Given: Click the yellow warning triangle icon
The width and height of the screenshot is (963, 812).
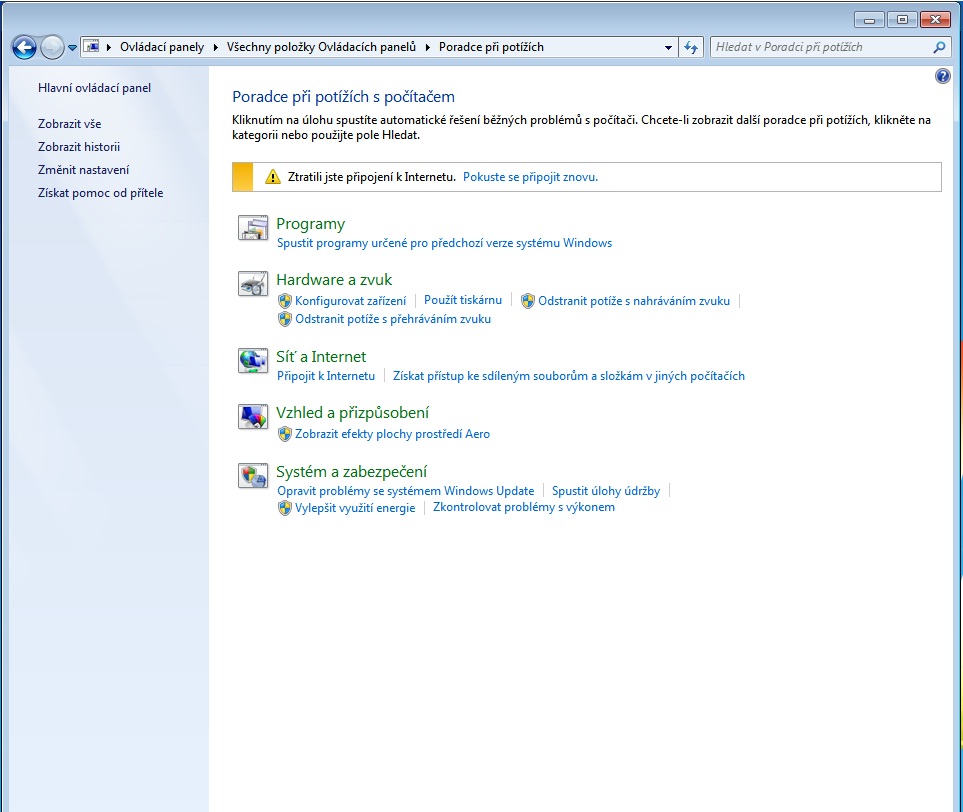Looking at the screenshot, I should 273,177.
